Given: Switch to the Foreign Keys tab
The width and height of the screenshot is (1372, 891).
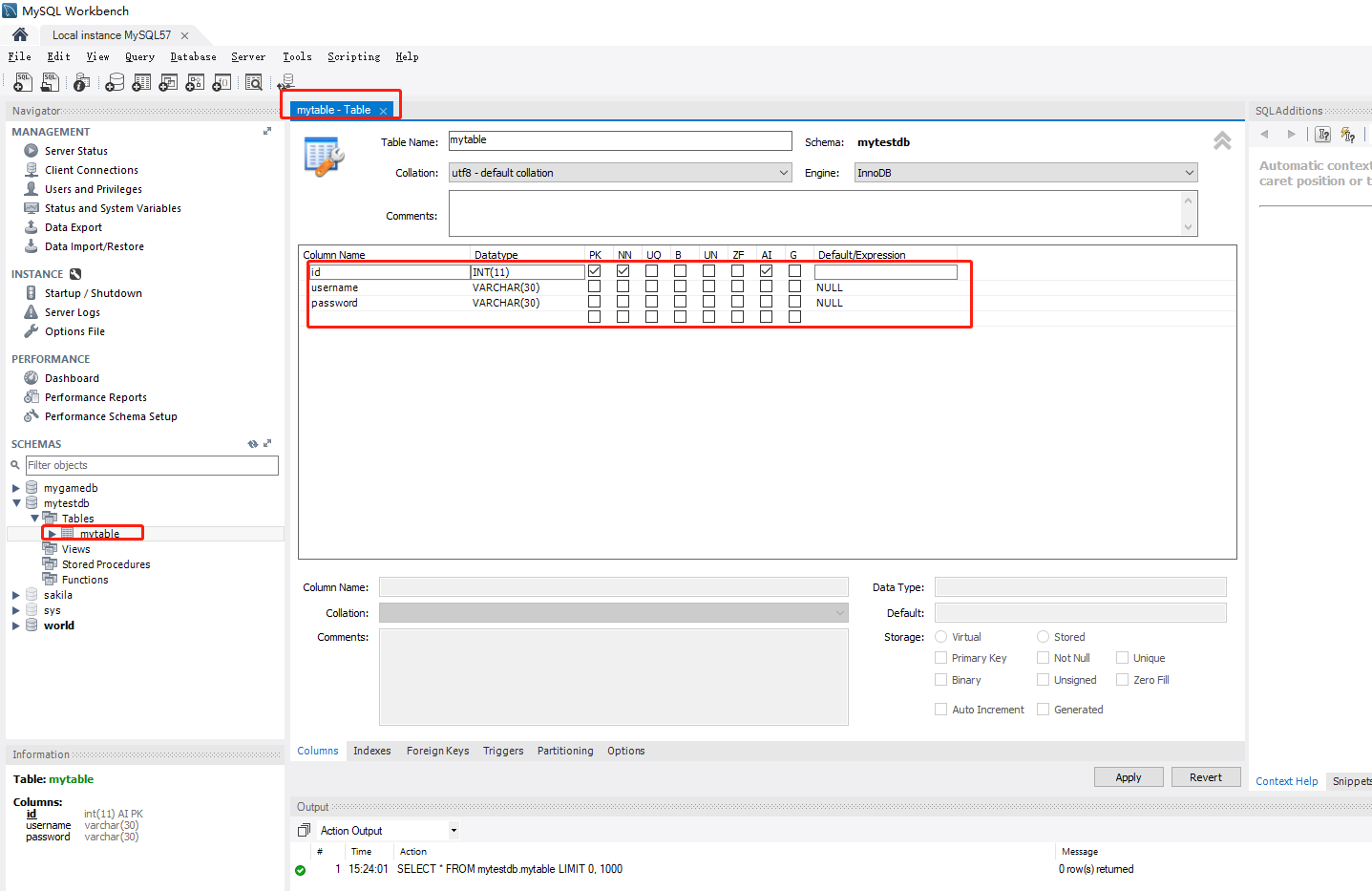Looking at the screenshot, I should tap(437, 751).
